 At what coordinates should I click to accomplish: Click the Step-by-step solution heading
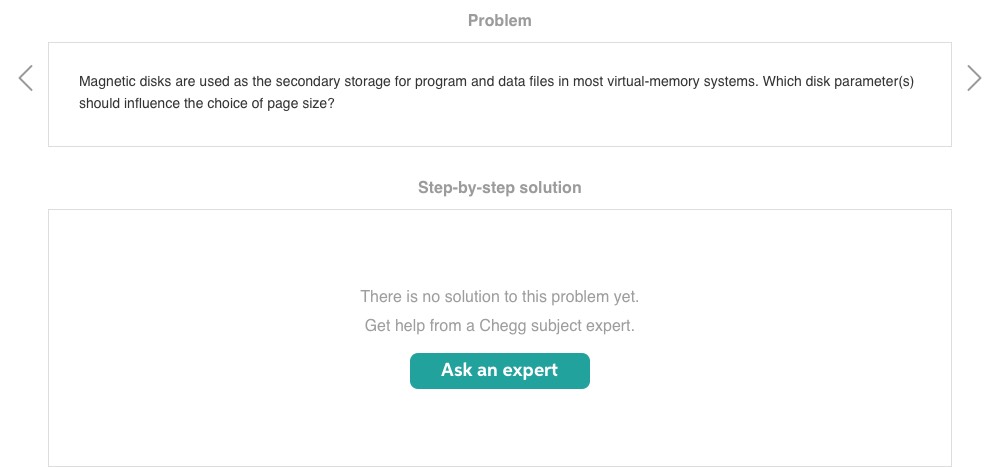(500, 187)
